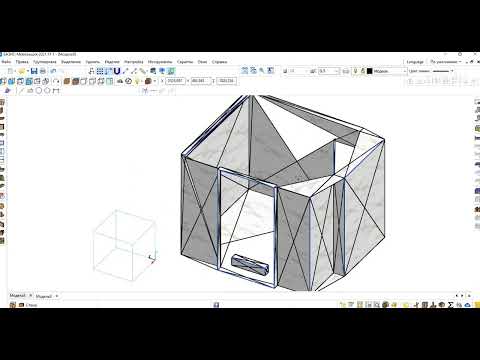Open the line type dropdown arrow

click(452, 71)
